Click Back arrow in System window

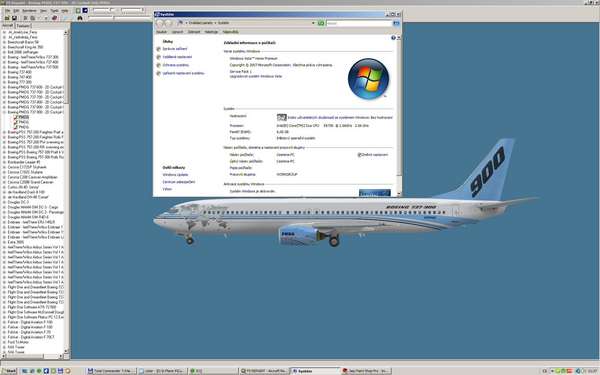click(x=160, y=23)
